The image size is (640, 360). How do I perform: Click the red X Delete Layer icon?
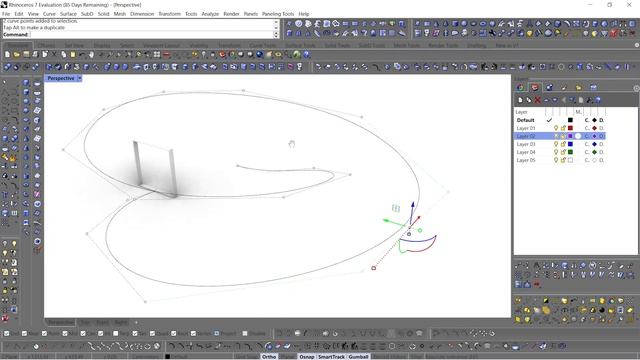tap(538, 100)
